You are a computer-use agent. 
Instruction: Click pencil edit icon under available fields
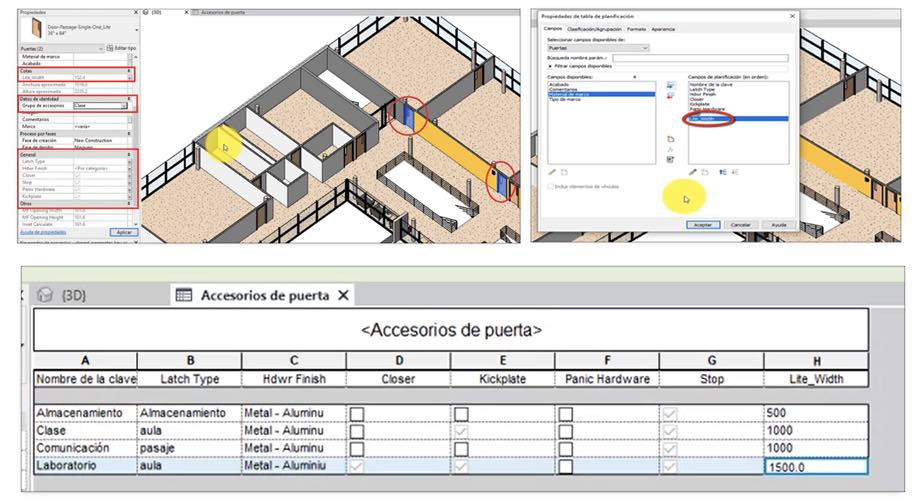coord(552,172)
